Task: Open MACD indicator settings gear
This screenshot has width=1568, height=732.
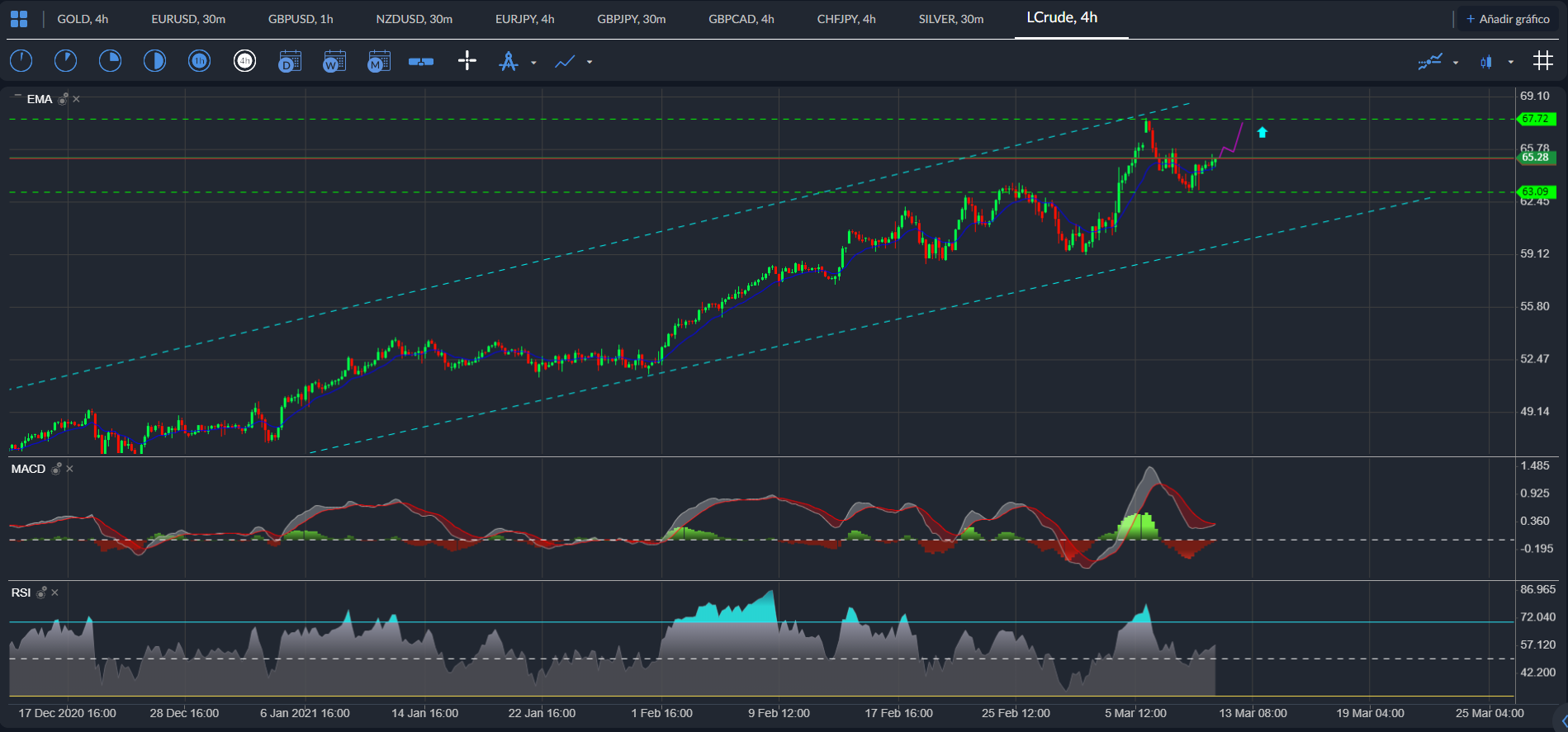Action: coord(56,469)
